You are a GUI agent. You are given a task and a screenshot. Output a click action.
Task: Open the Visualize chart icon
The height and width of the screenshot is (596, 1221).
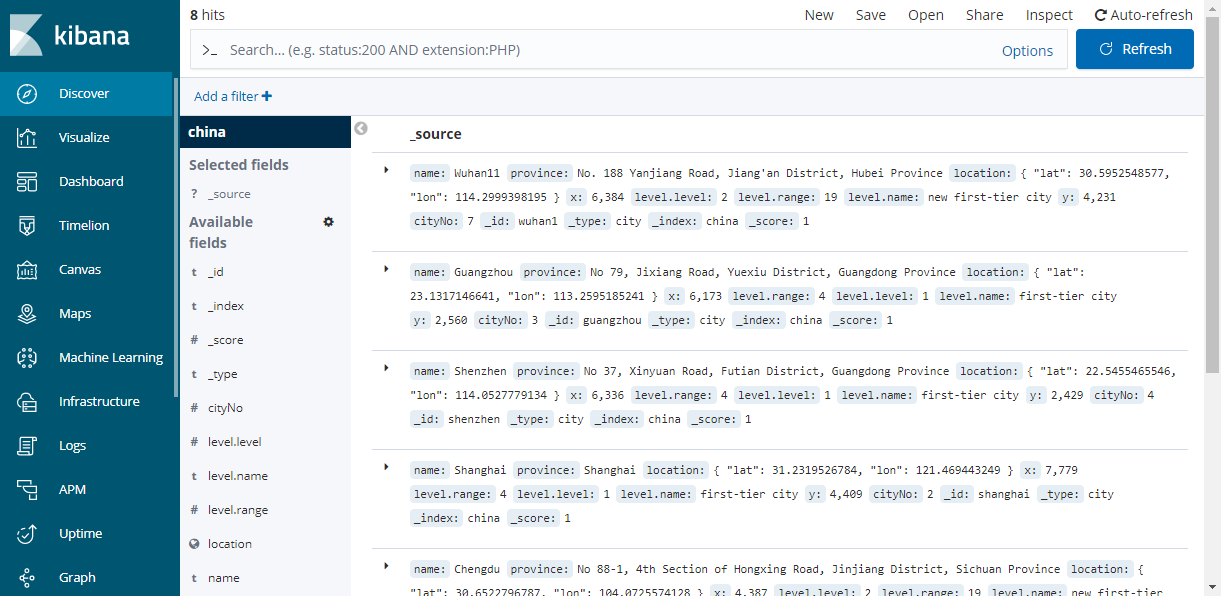[x=27, y=138]
